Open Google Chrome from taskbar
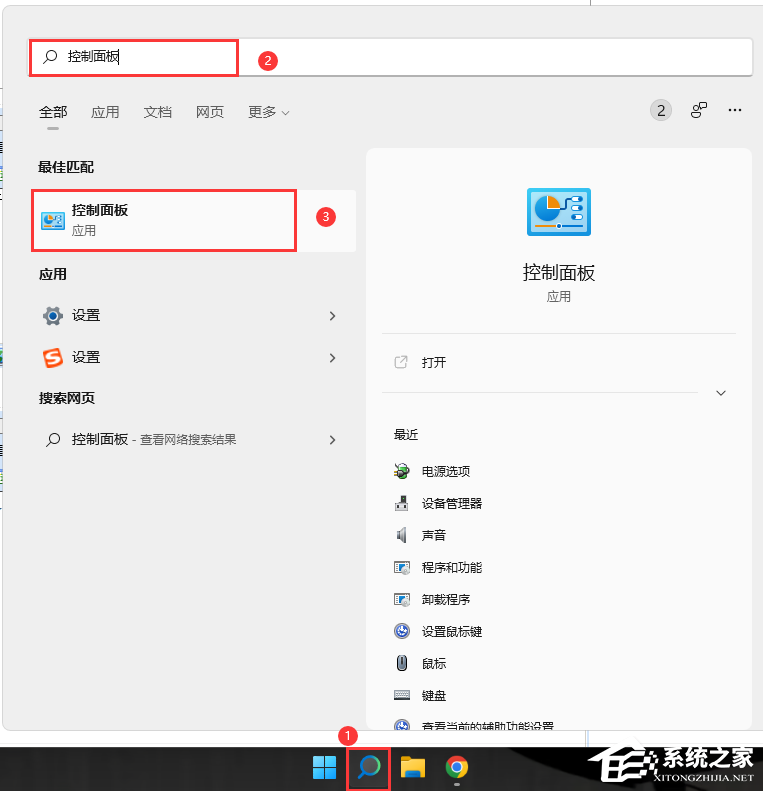This screenshot has height=791, width=763. coord(457,767)
